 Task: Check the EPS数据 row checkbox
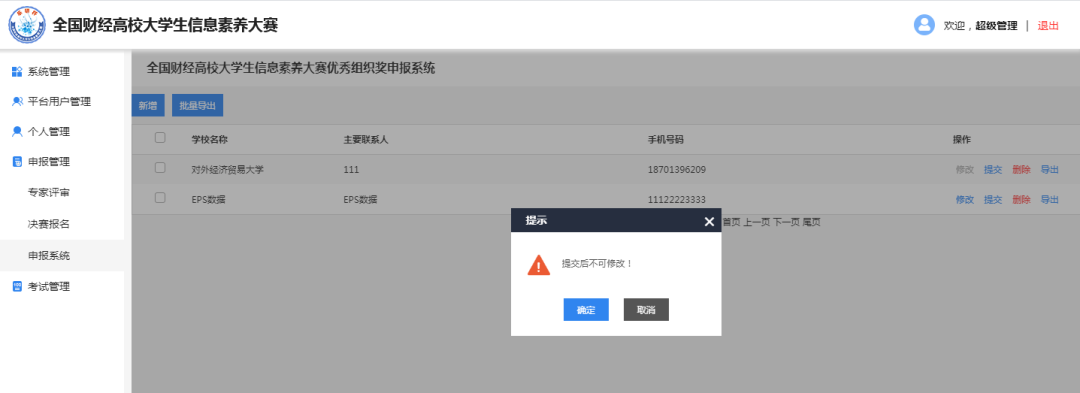pos(160,198)
